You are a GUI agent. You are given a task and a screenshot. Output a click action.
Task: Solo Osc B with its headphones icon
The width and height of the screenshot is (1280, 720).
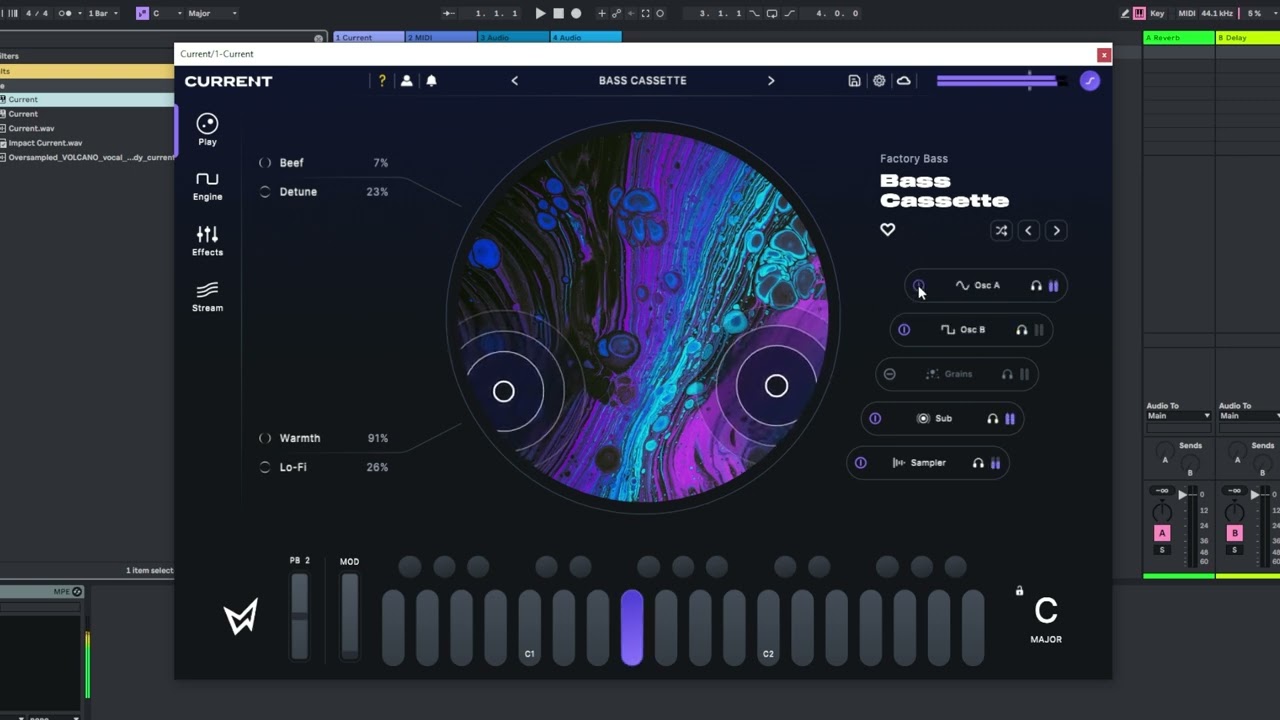[1021, 330]
